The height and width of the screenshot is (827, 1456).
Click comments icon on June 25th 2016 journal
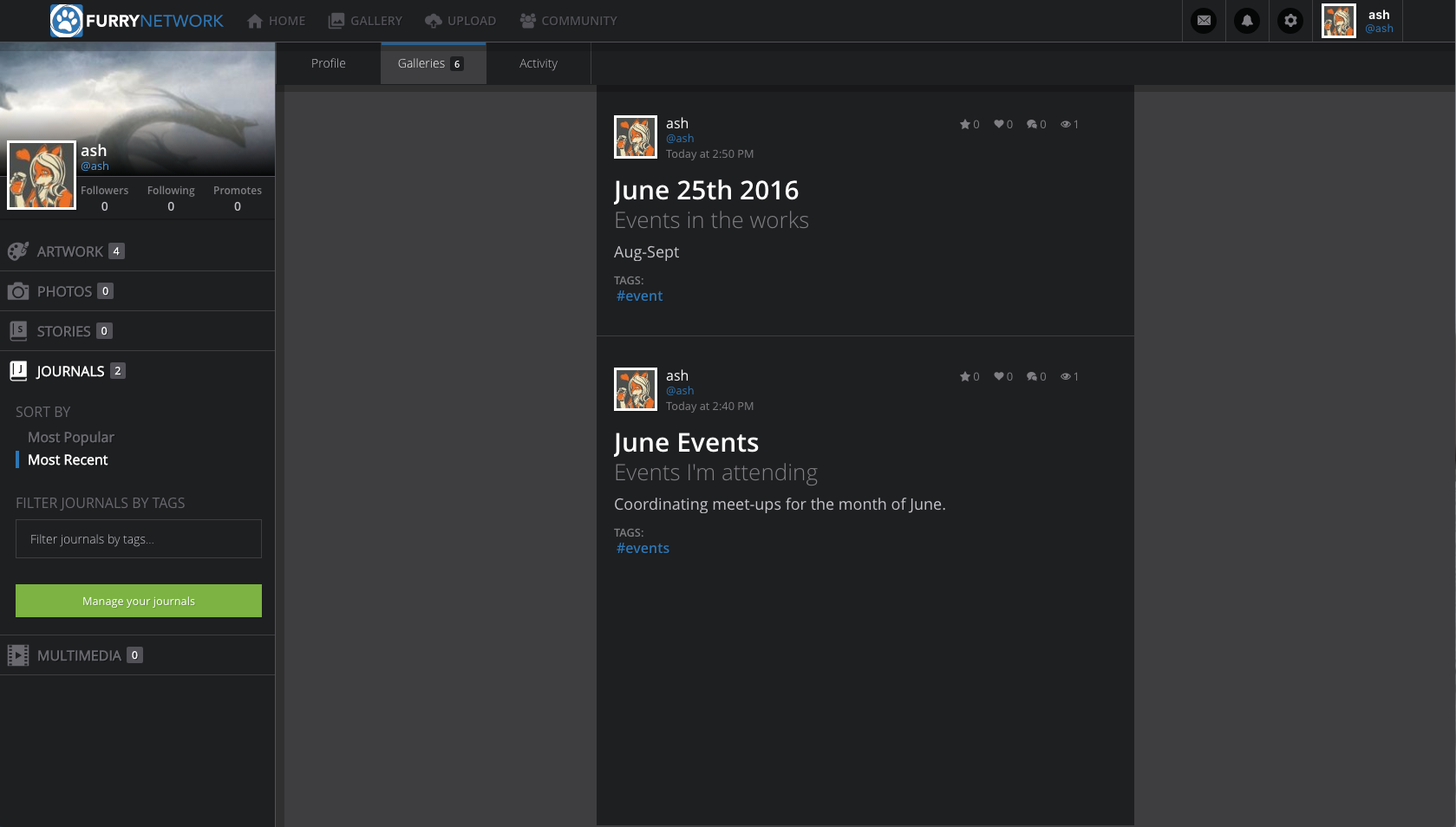point(1032,125)
